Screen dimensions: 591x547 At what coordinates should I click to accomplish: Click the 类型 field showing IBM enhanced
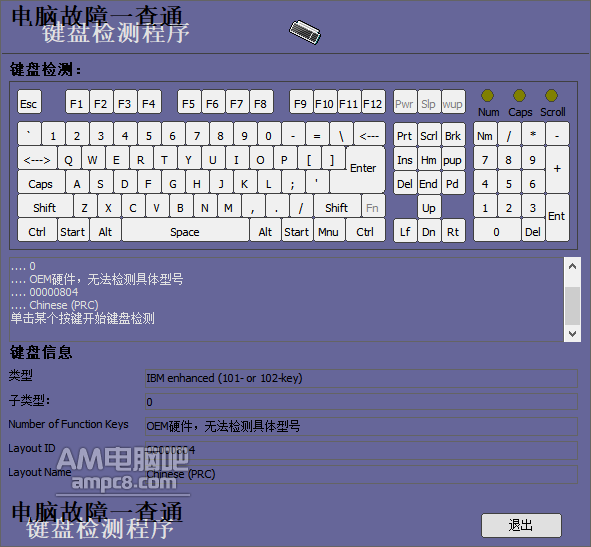(361, 378)
